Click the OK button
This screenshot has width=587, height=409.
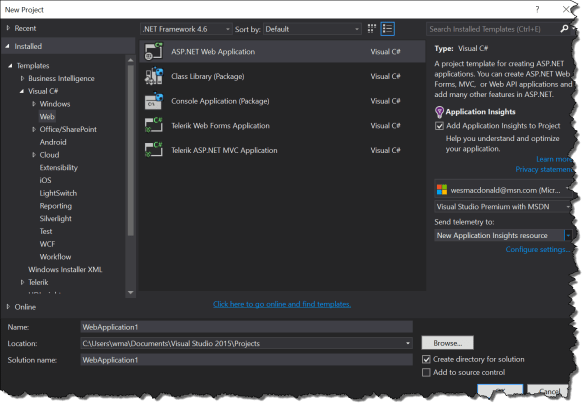(500, 391)
